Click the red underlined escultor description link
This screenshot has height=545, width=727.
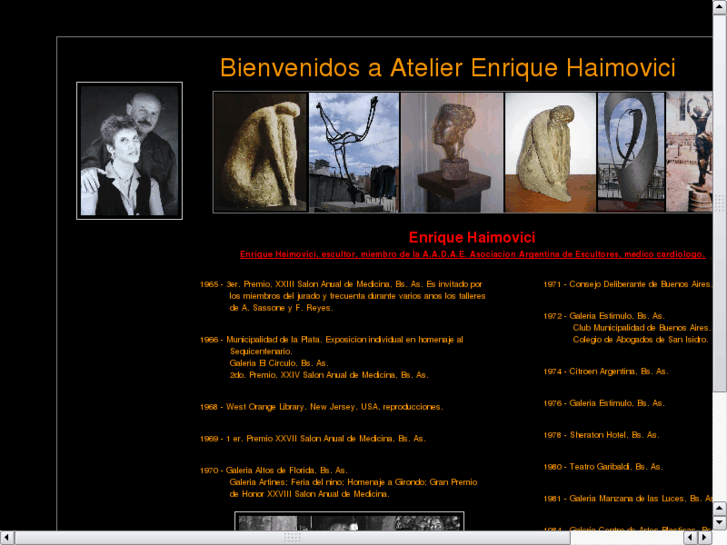pos(472,254)
